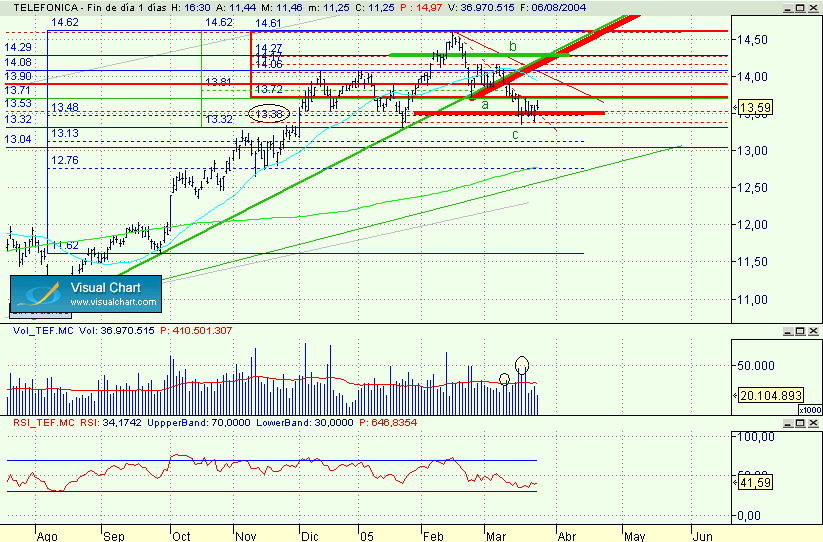
Task: Click the 'Ago' month on time axis
Action: click(47, 536)
